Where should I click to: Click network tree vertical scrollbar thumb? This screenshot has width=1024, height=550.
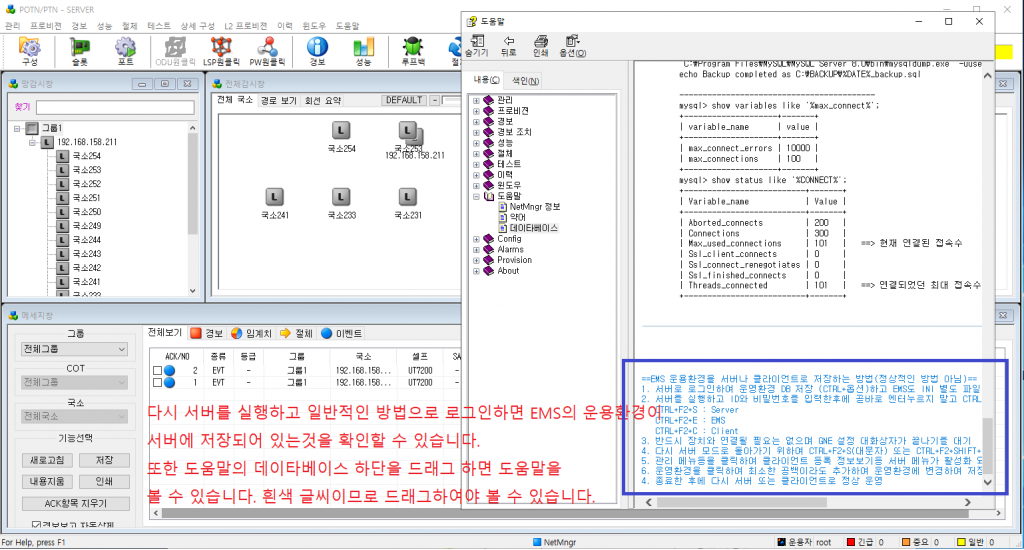[x=192, y=183]
